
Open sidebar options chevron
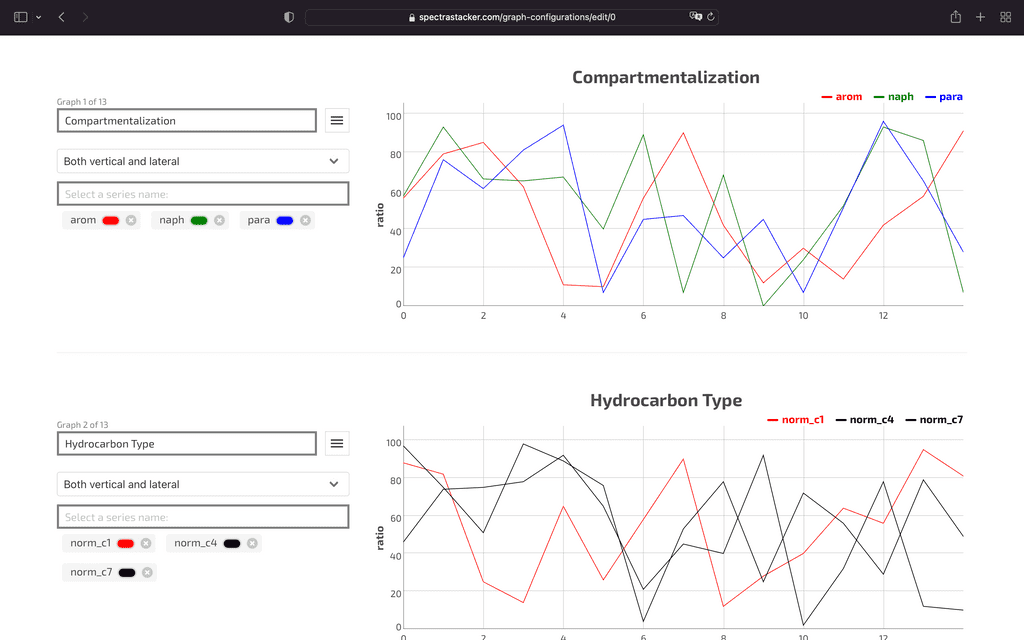pyautogui.click(x=39, y=17)
